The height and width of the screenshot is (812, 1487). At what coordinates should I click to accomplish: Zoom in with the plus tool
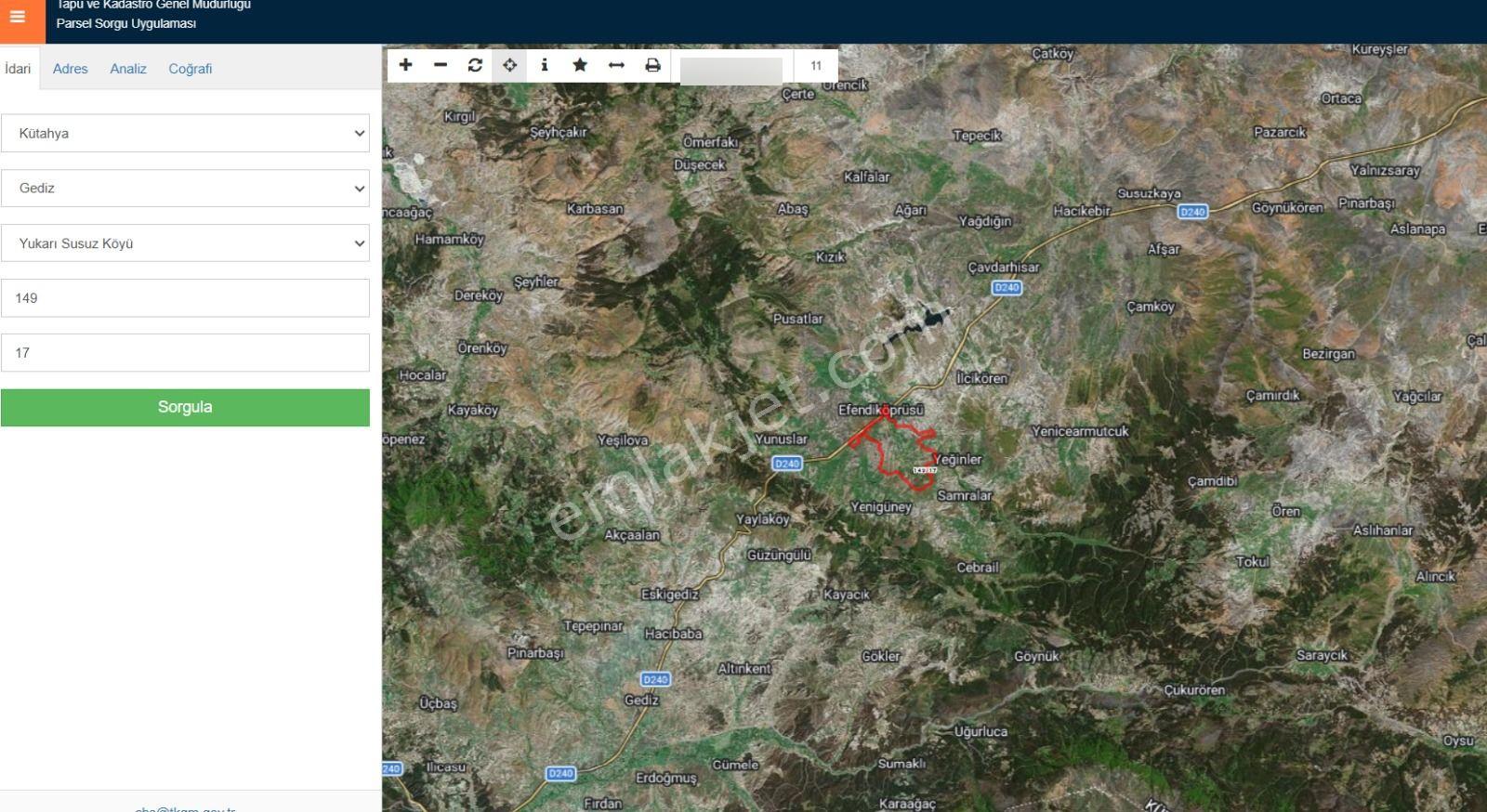click(405, 65)
